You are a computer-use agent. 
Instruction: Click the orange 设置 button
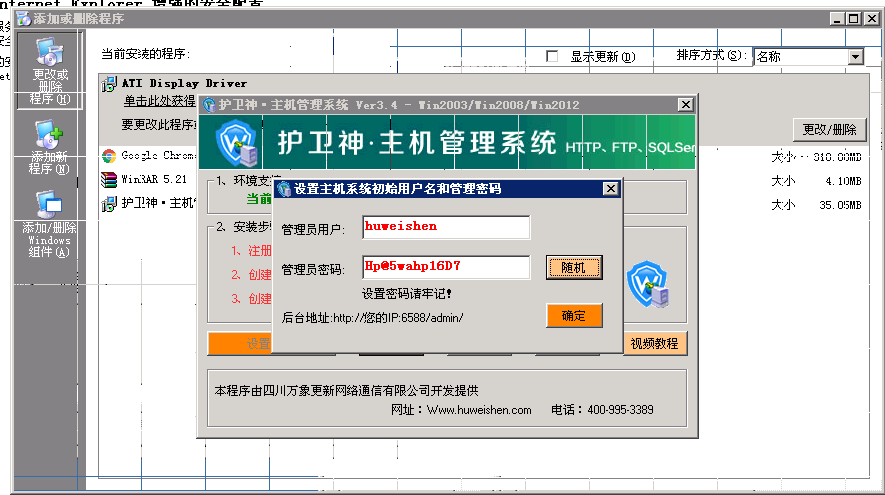[240, 344]
